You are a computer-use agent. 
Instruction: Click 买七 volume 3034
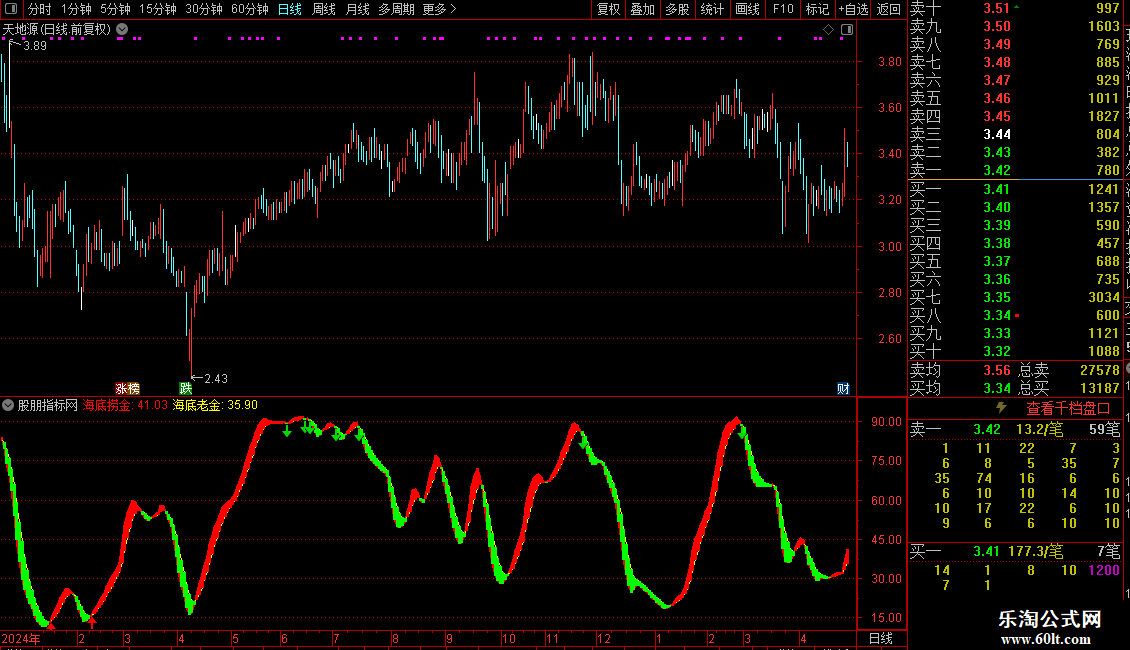[1103, 297]
